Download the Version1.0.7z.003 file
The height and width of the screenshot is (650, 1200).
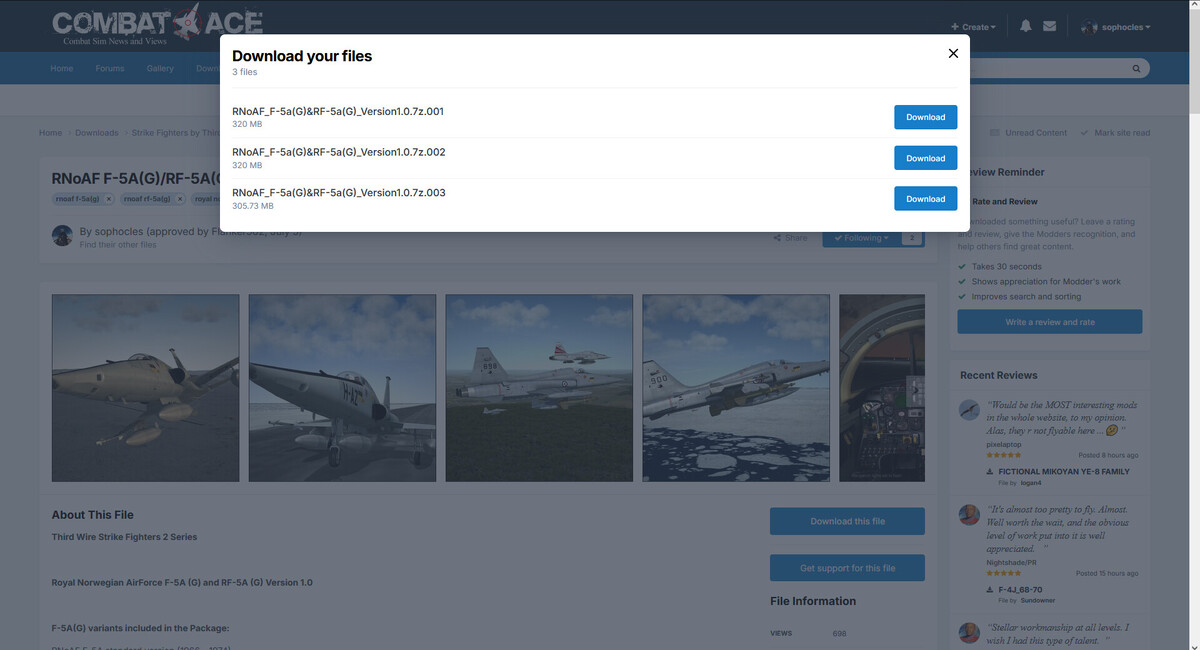pyautogui.click(x=925, y=199)
